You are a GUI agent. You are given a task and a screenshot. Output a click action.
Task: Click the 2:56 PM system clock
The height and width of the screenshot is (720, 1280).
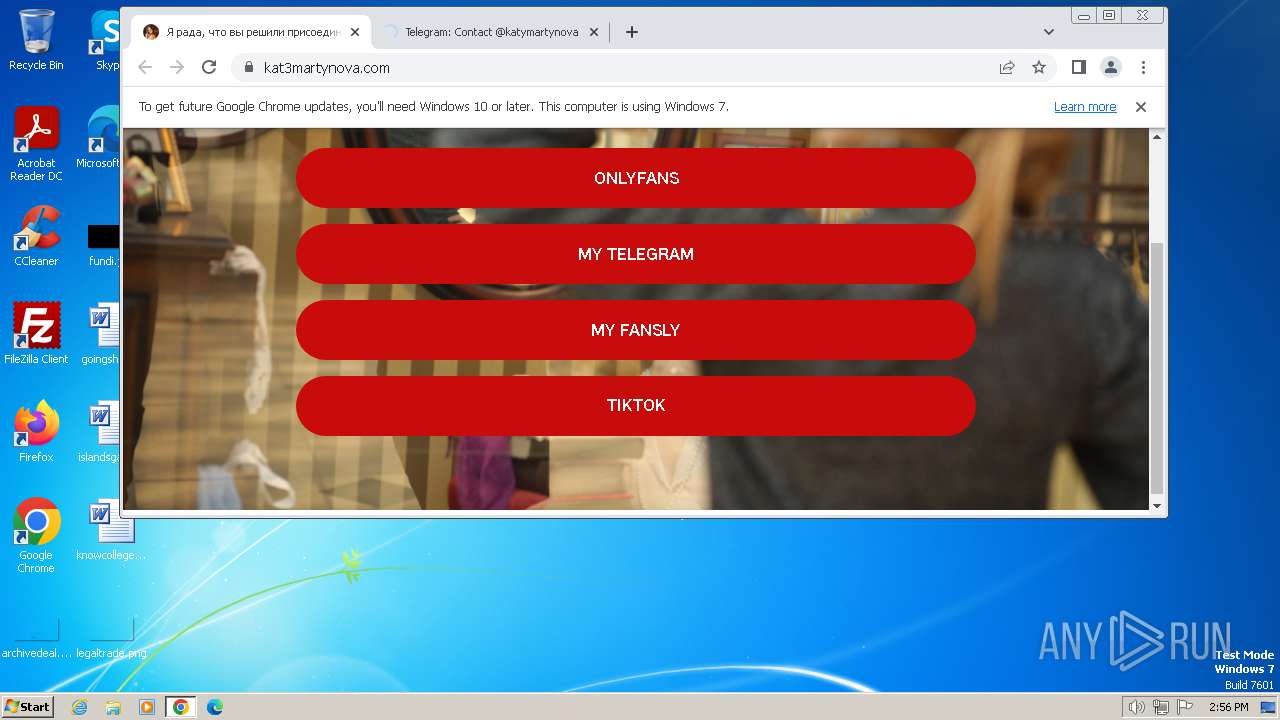(1228, 707)
